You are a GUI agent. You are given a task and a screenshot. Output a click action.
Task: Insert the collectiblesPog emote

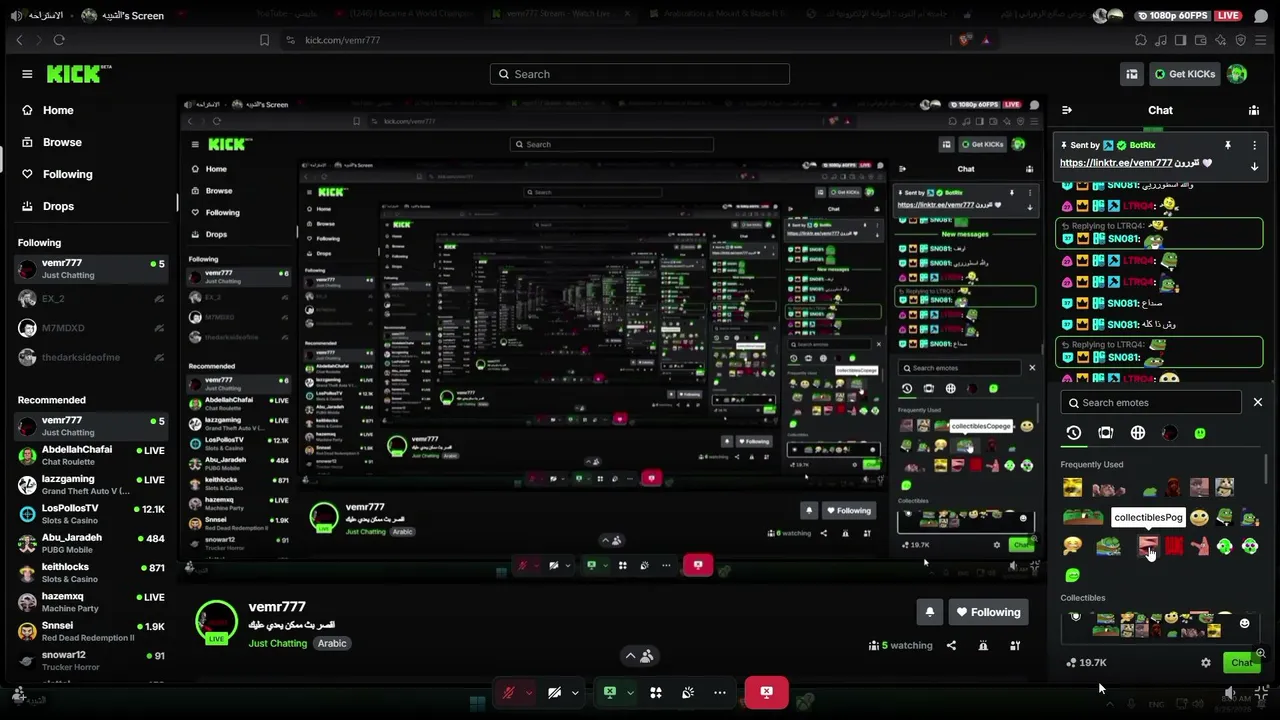pos(1149,546)
